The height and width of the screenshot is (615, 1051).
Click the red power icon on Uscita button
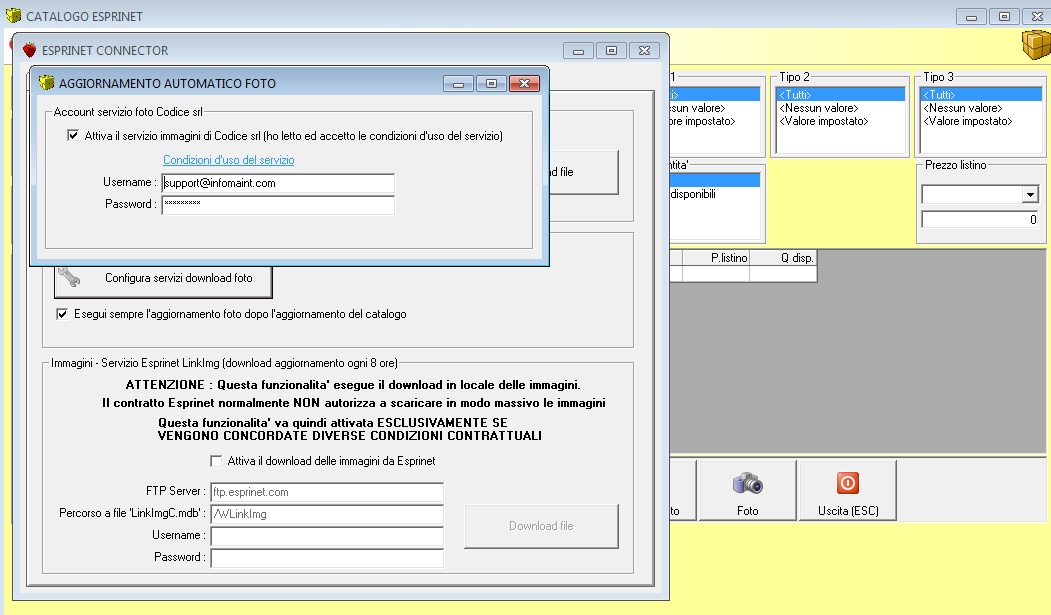pyautogui.click(x=848, y=483)
